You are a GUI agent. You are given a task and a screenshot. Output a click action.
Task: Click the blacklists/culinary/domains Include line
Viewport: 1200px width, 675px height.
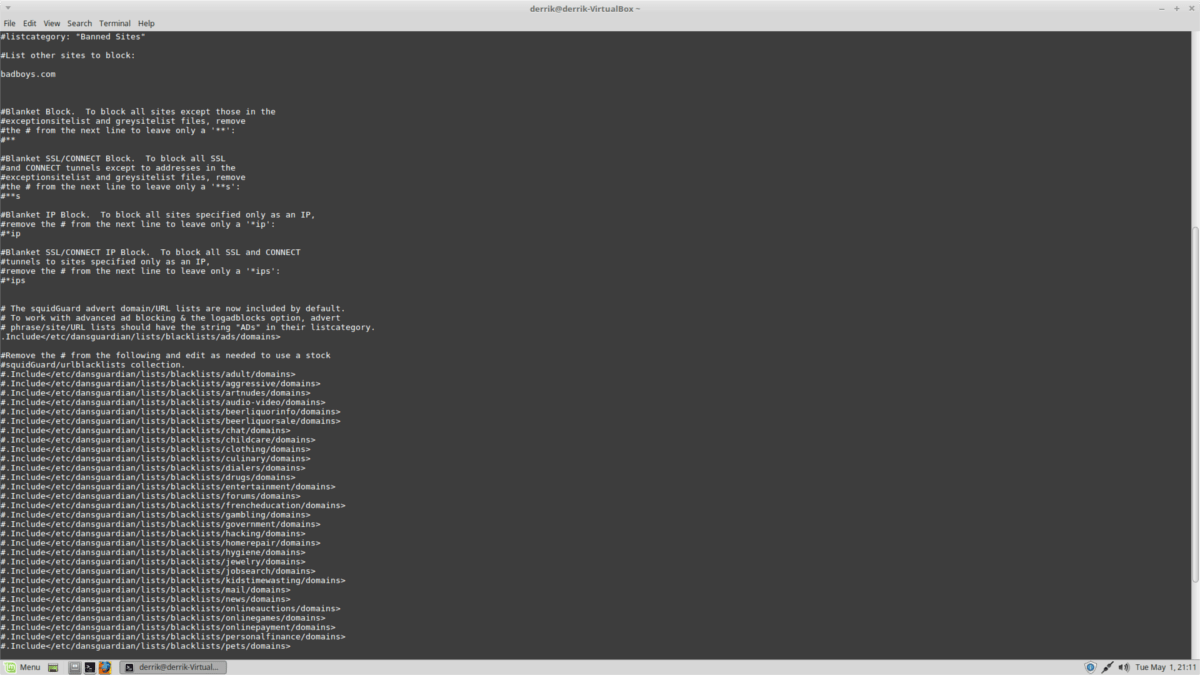tap(155, 458)
